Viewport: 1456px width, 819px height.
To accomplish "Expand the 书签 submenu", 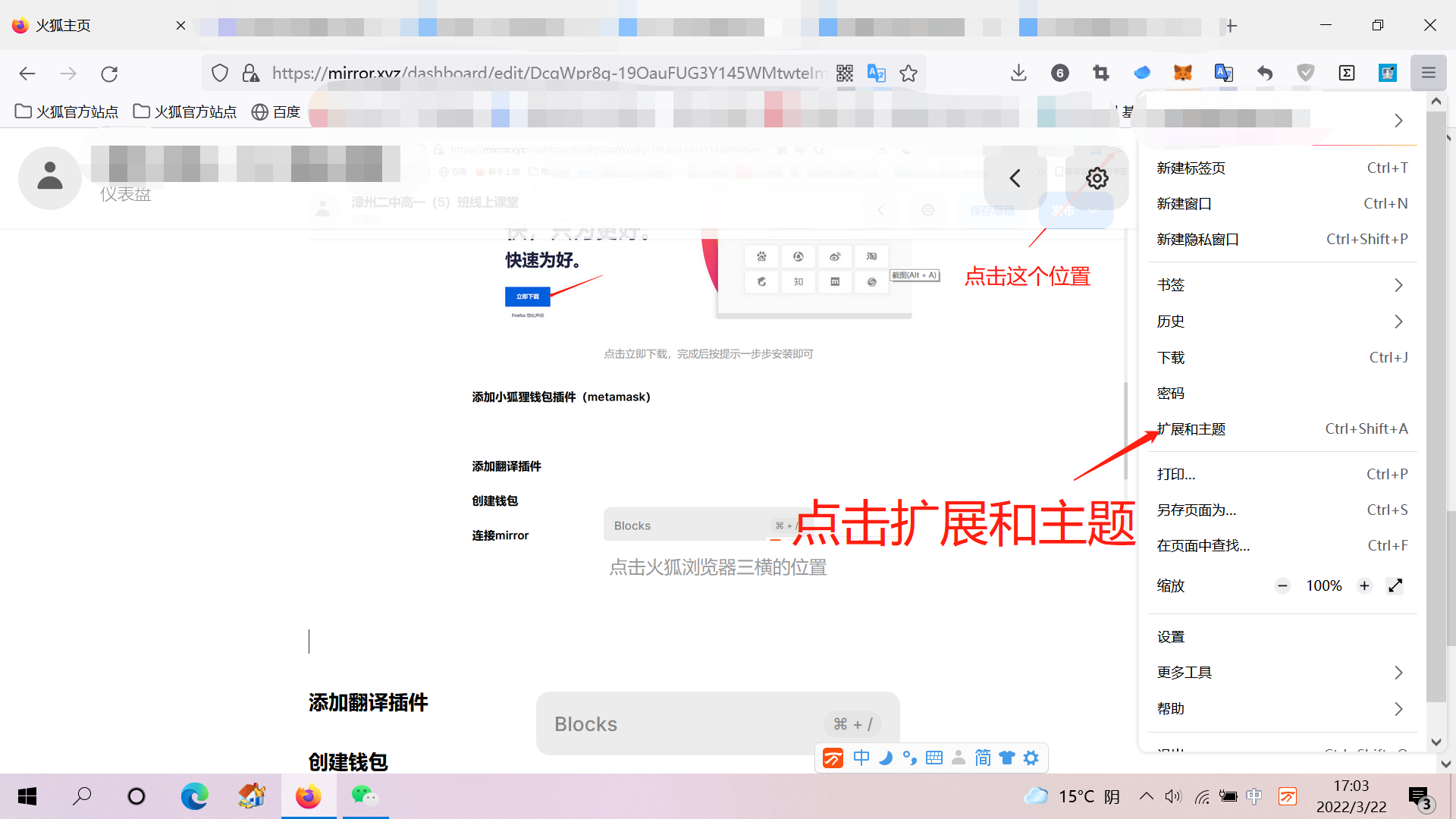I will [1282, 285].
